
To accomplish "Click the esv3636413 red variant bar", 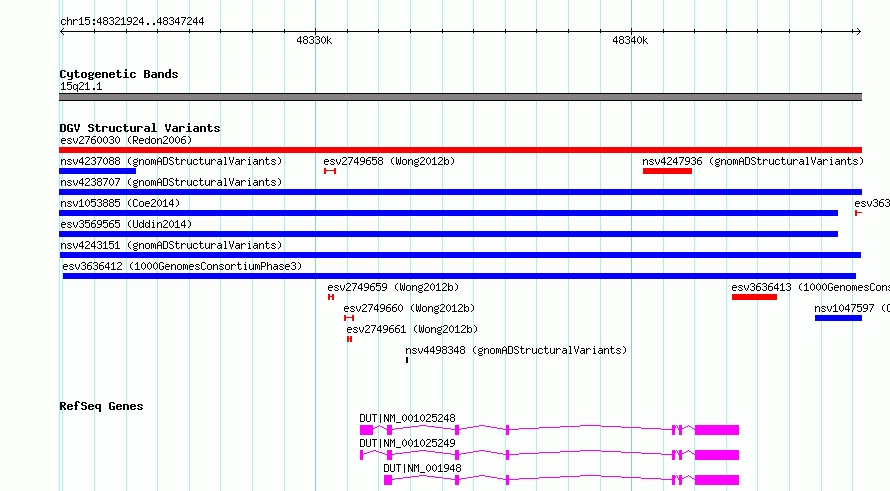I will 754,297.
